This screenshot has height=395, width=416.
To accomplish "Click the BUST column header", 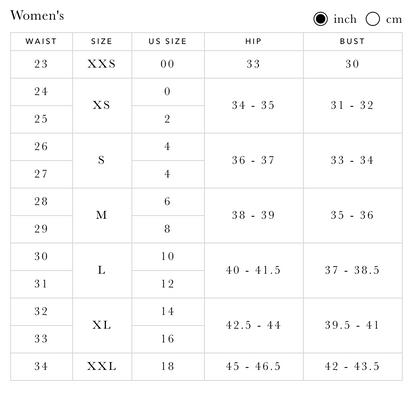I will pyautogui.click(x=353, y=41).
